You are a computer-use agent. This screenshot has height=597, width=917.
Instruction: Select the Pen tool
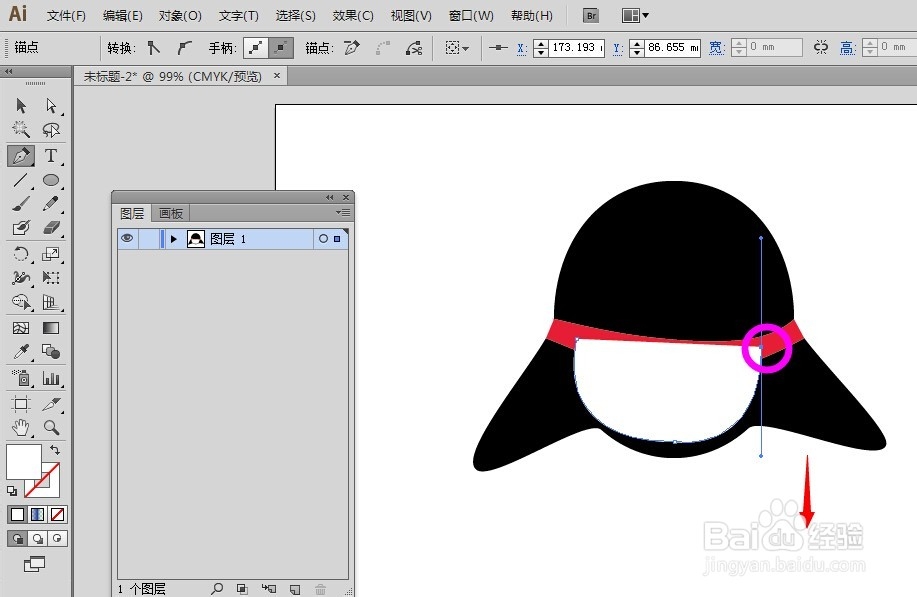21,156
